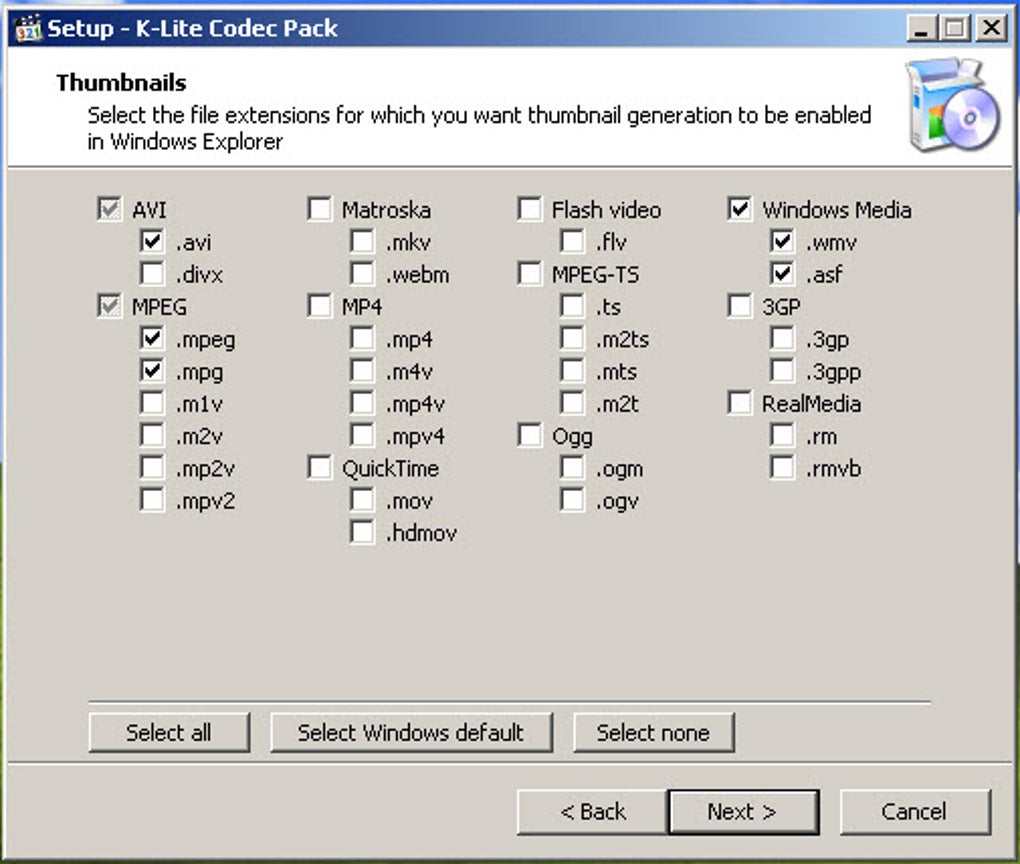This screenshot has height=864, width=1020.
Task: Check the .mp4 extension checkbox
Action: coord(362,340)
